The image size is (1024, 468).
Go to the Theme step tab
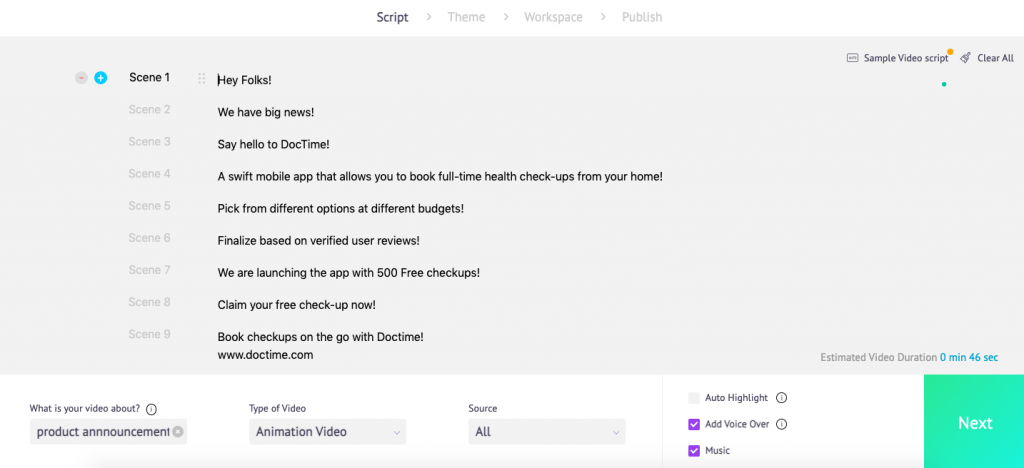point(466,17)
